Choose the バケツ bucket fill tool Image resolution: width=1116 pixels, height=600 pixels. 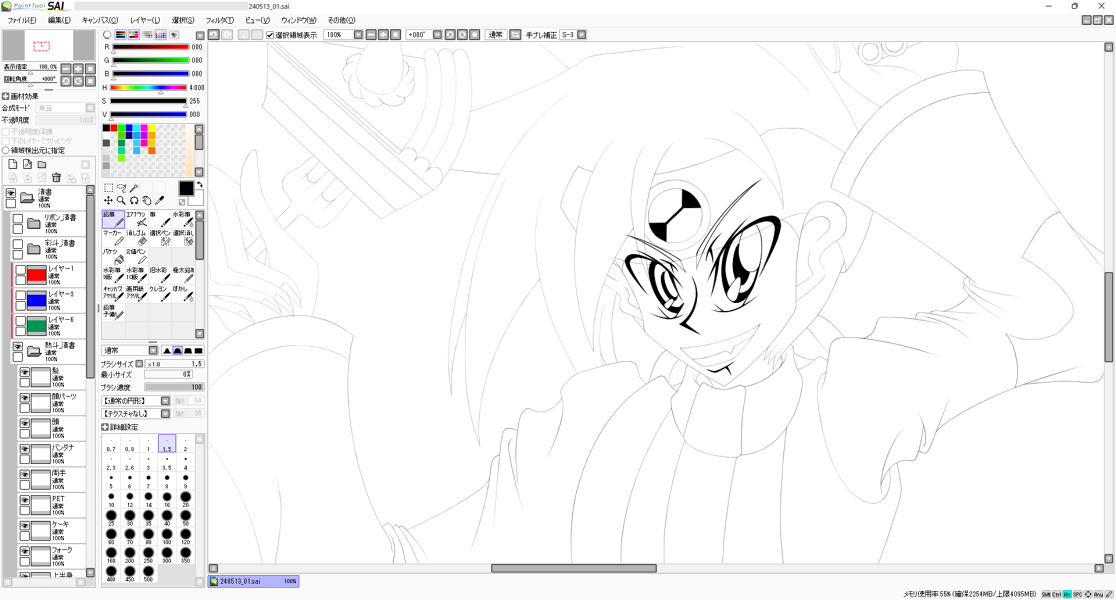point(113,257)
